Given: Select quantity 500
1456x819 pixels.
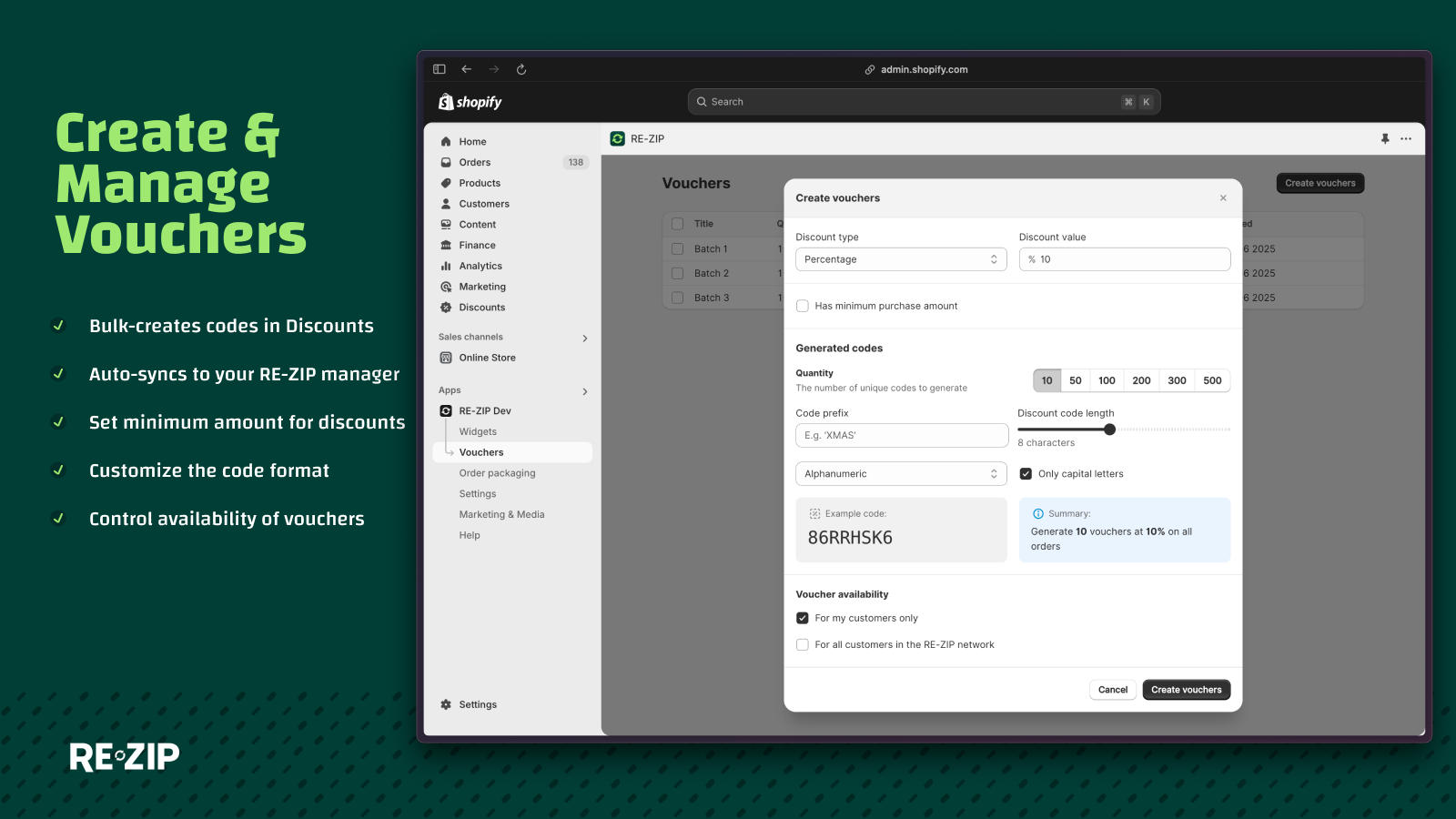Looking at the screenshot, I should (x=1212, y=380).
